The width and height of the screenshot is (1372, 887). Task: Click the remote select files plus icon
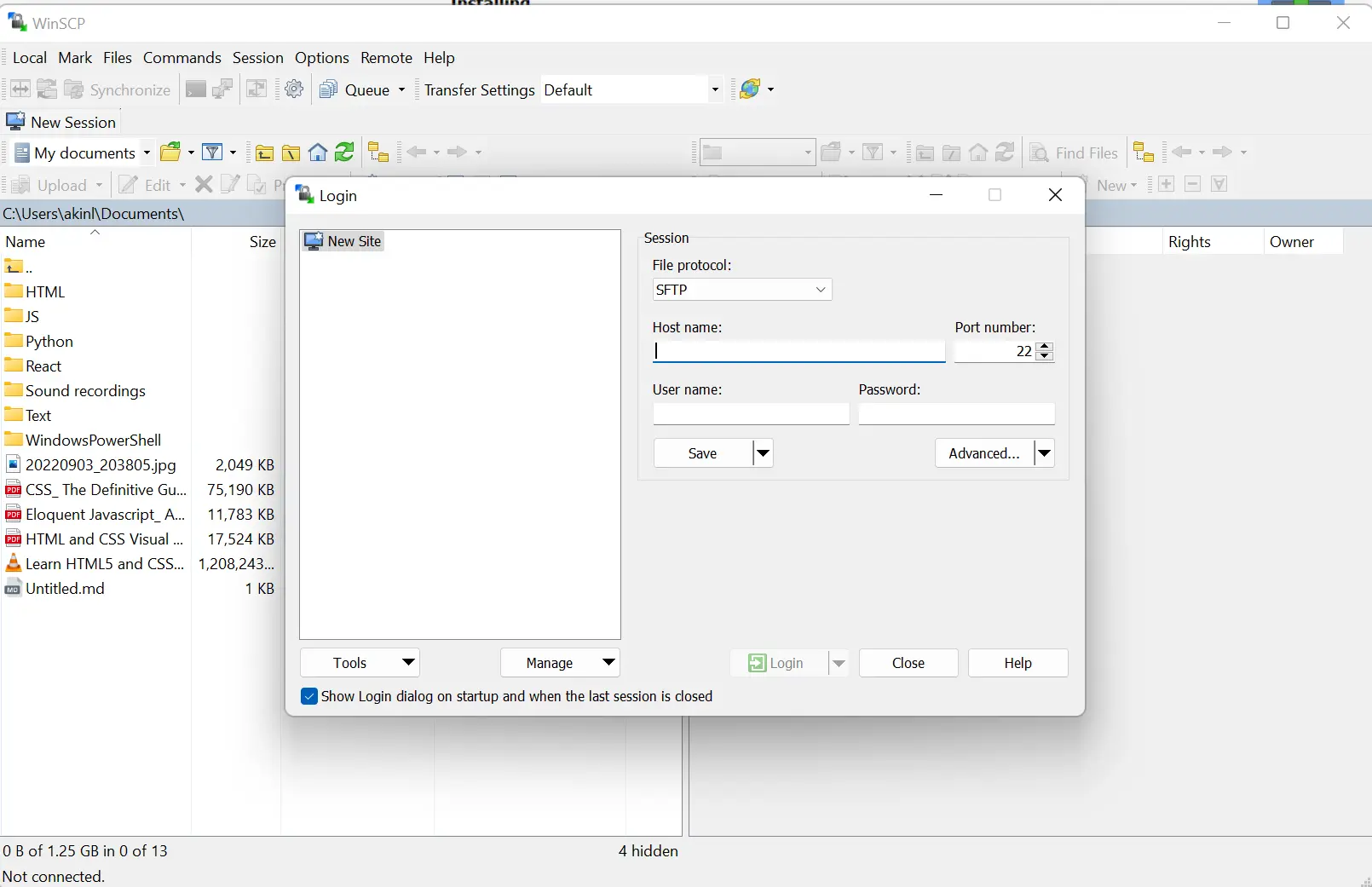click(x=1167, y=184)
